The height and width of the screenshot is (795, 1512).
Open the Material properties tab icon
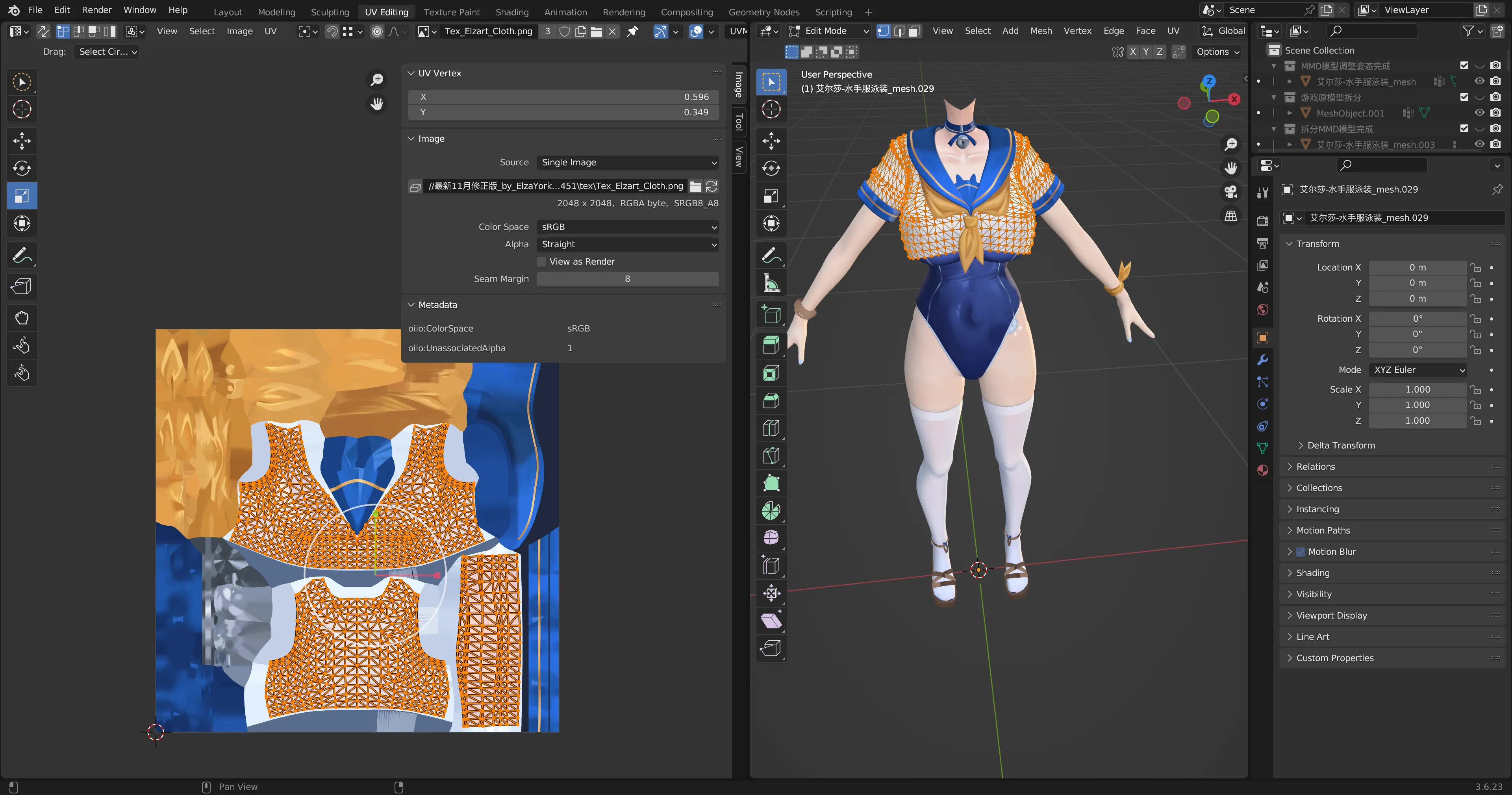pyautogui.click(x=1262, y=470)
